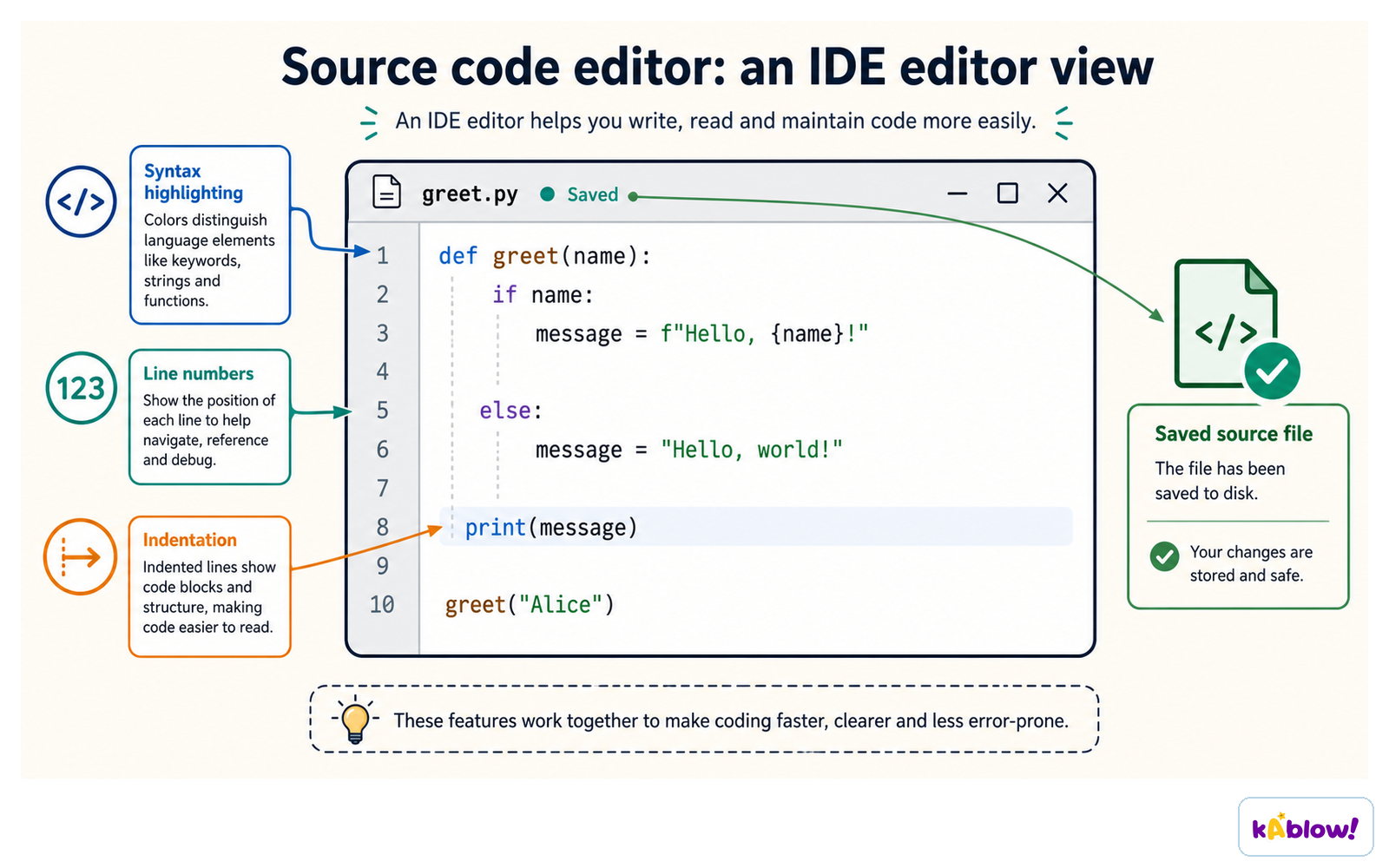Click the 'else:' keyword on line 5
The width and height of the screenshot is (1389, 868).
[x=511, y=411]
